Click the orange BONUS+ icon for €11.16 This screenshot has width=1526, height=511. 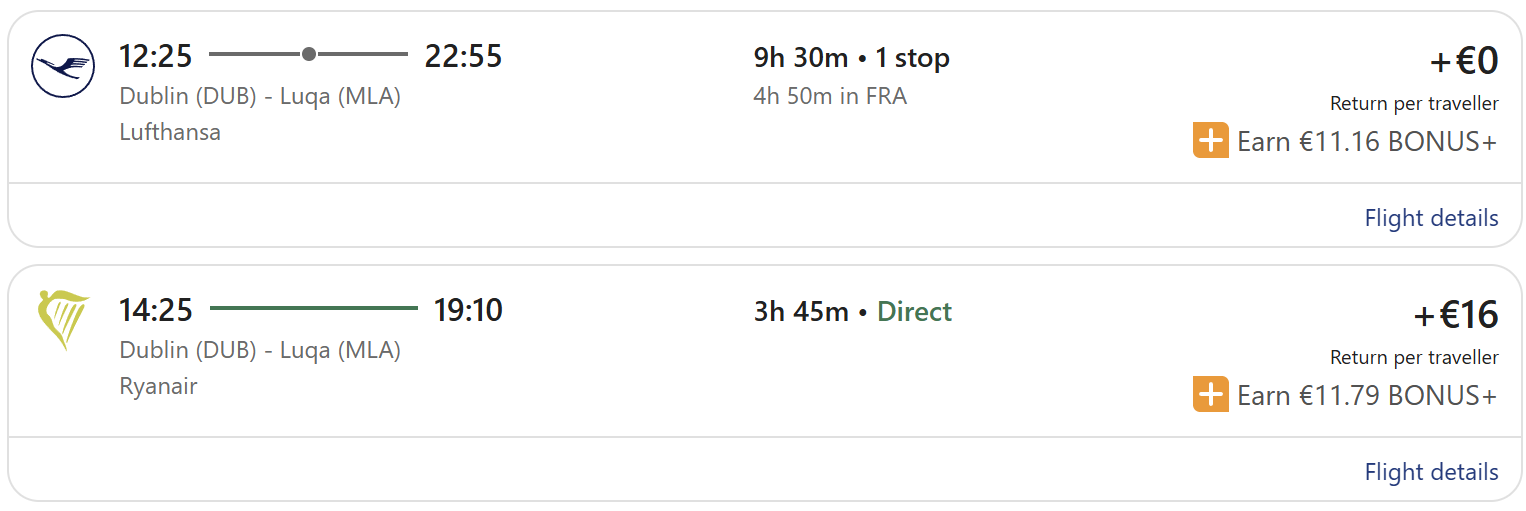coord(1210,141)
